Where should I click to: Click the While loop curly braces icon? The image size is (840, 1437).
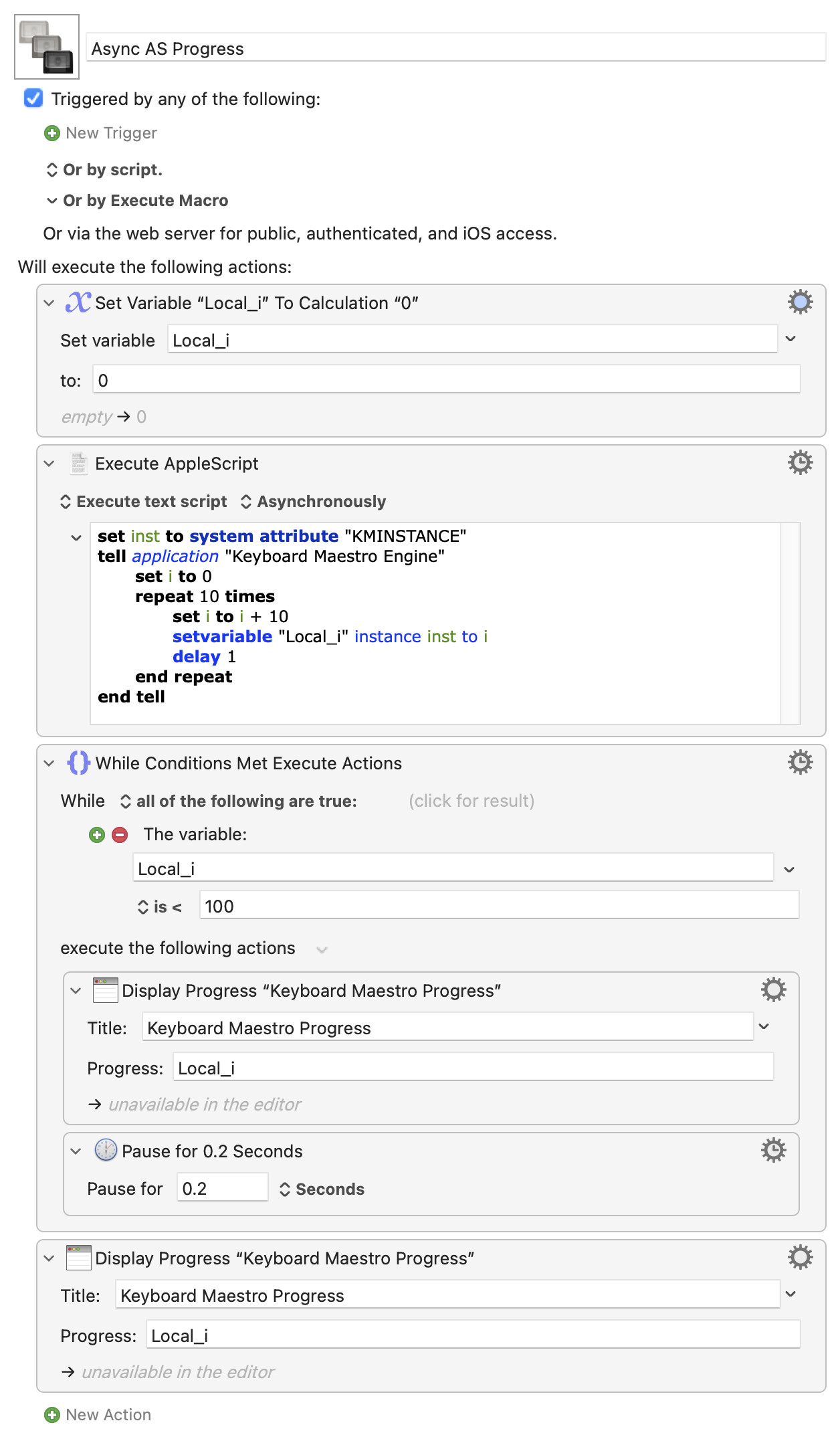pos(78,763)
